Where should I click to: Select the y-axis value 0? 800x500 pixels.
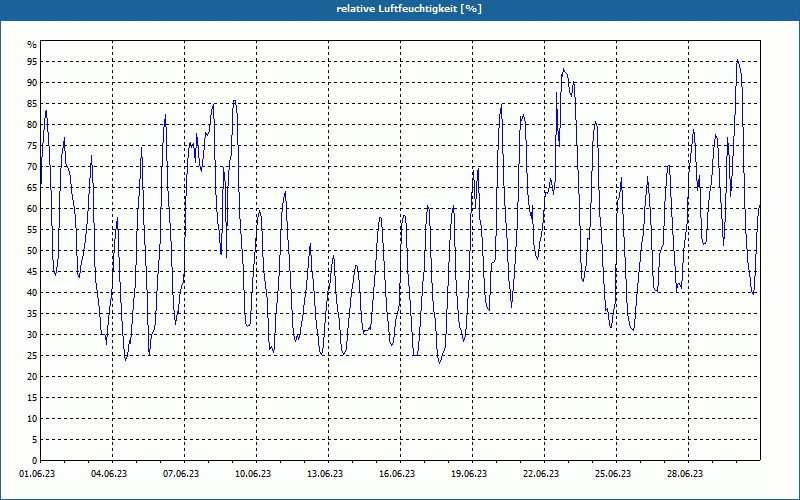pyautogui.click(x=34, y=461)
